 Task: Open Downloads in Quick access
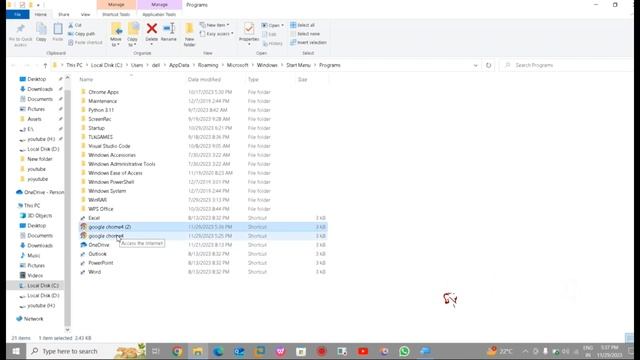click(40, 89)
